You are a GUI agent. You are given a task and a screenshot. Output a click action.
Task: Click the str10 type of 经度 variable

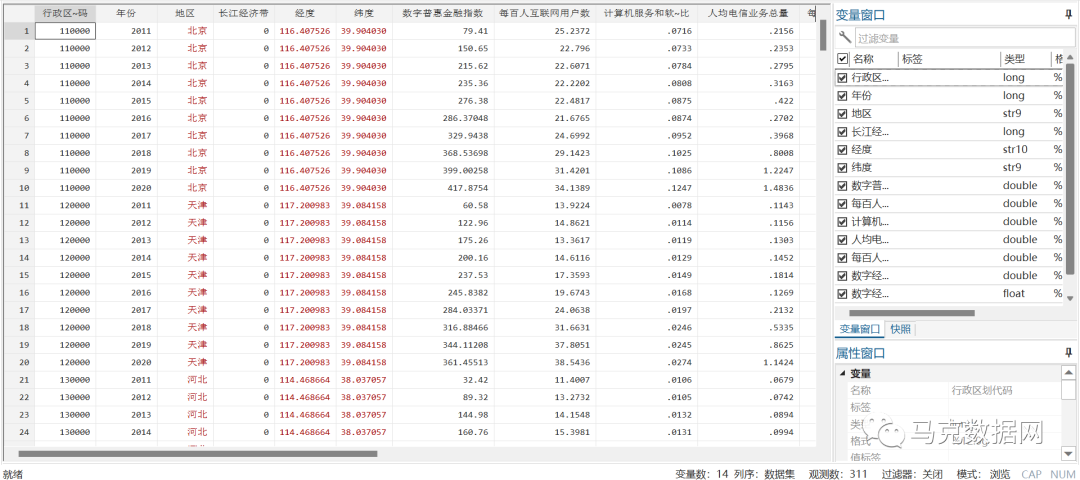tap(1017, 149)
